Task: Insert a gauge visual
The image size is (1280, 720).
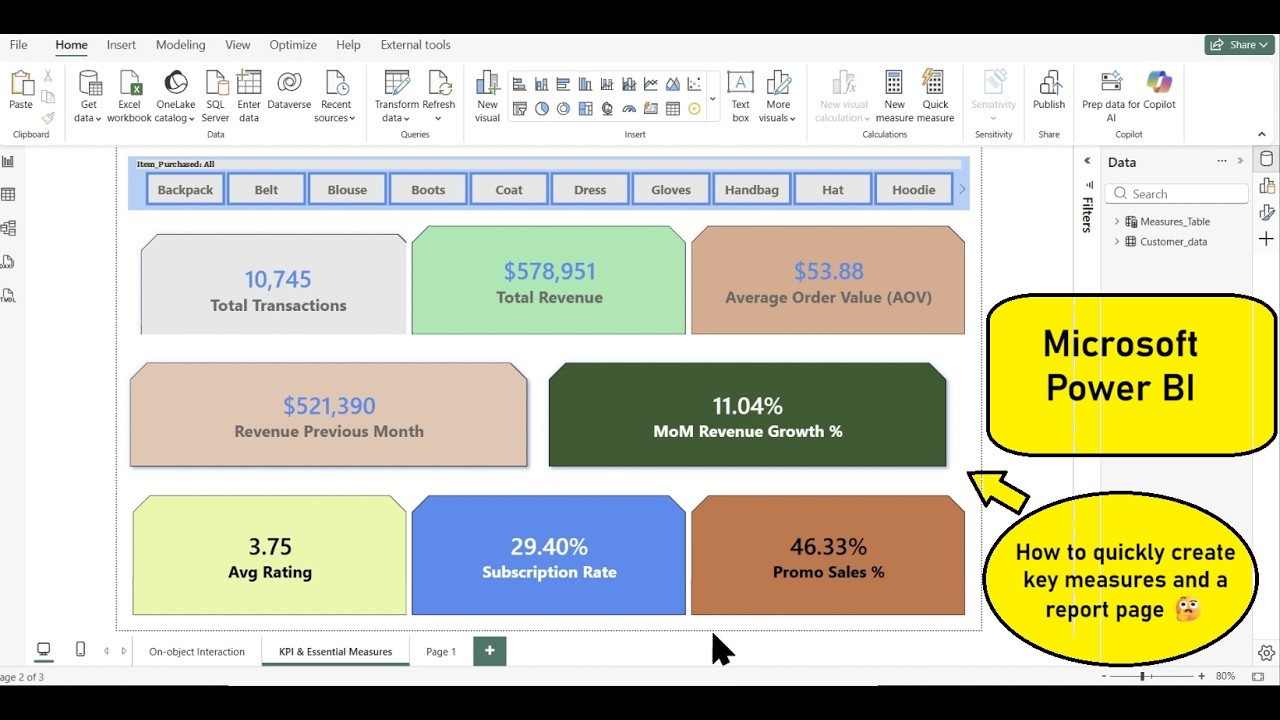Action: tap(629, 109)
